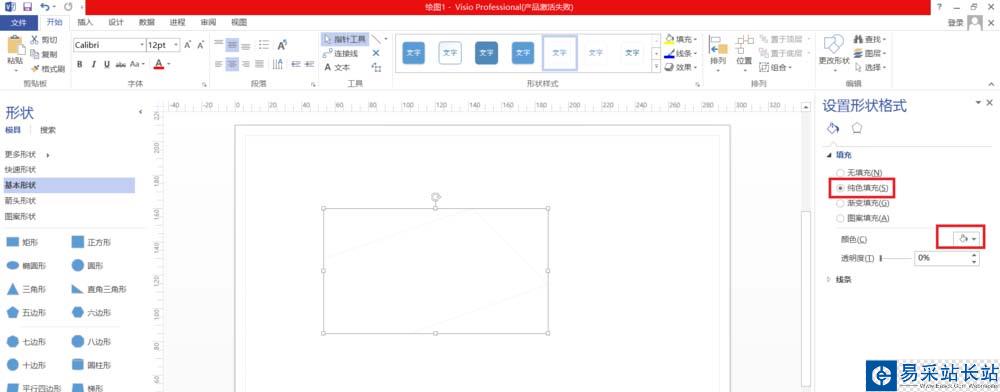Toggle Italic formatting
1000x392 pixels.
click(93, 64)
